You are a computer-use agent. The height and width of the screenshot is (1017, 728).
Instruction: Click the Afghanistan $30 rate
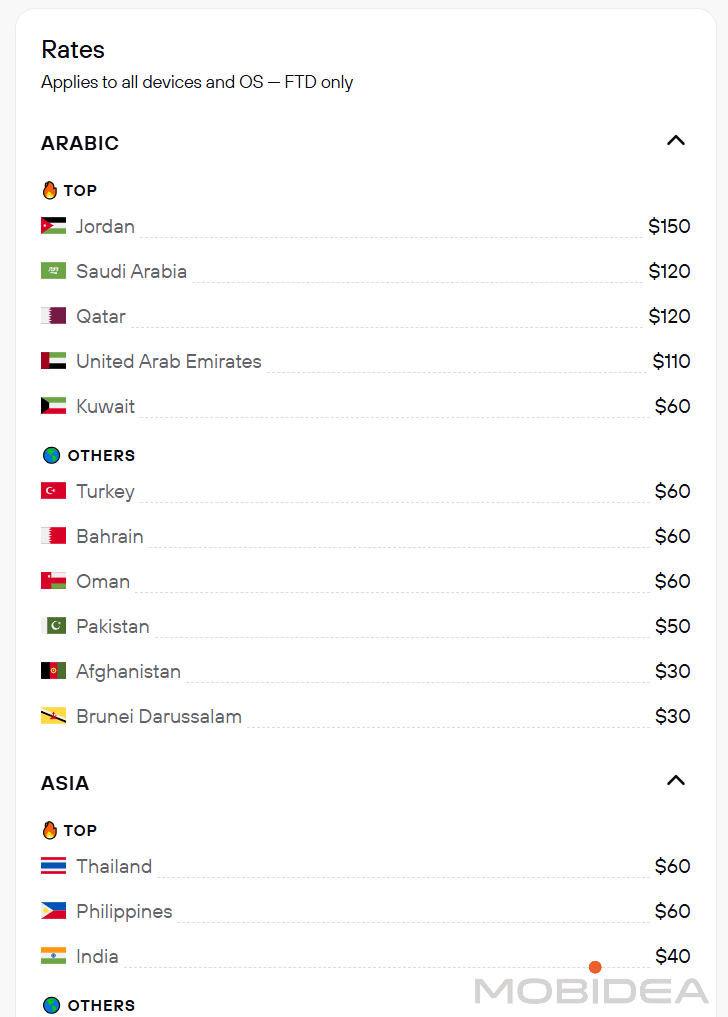click(672, 671)
